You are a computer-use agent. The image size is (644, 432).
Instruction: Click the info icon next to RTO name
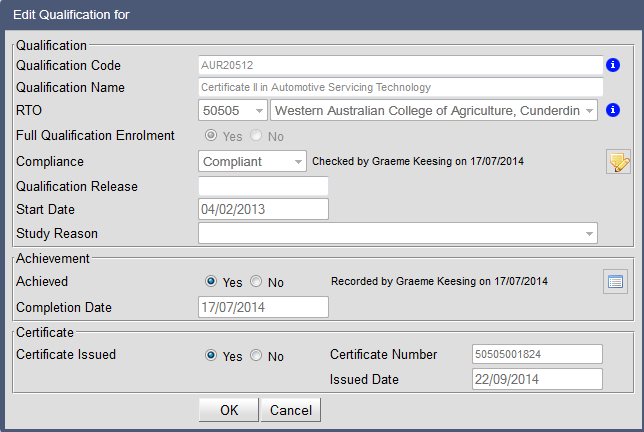pyautogui.click(x=614, y=110)
